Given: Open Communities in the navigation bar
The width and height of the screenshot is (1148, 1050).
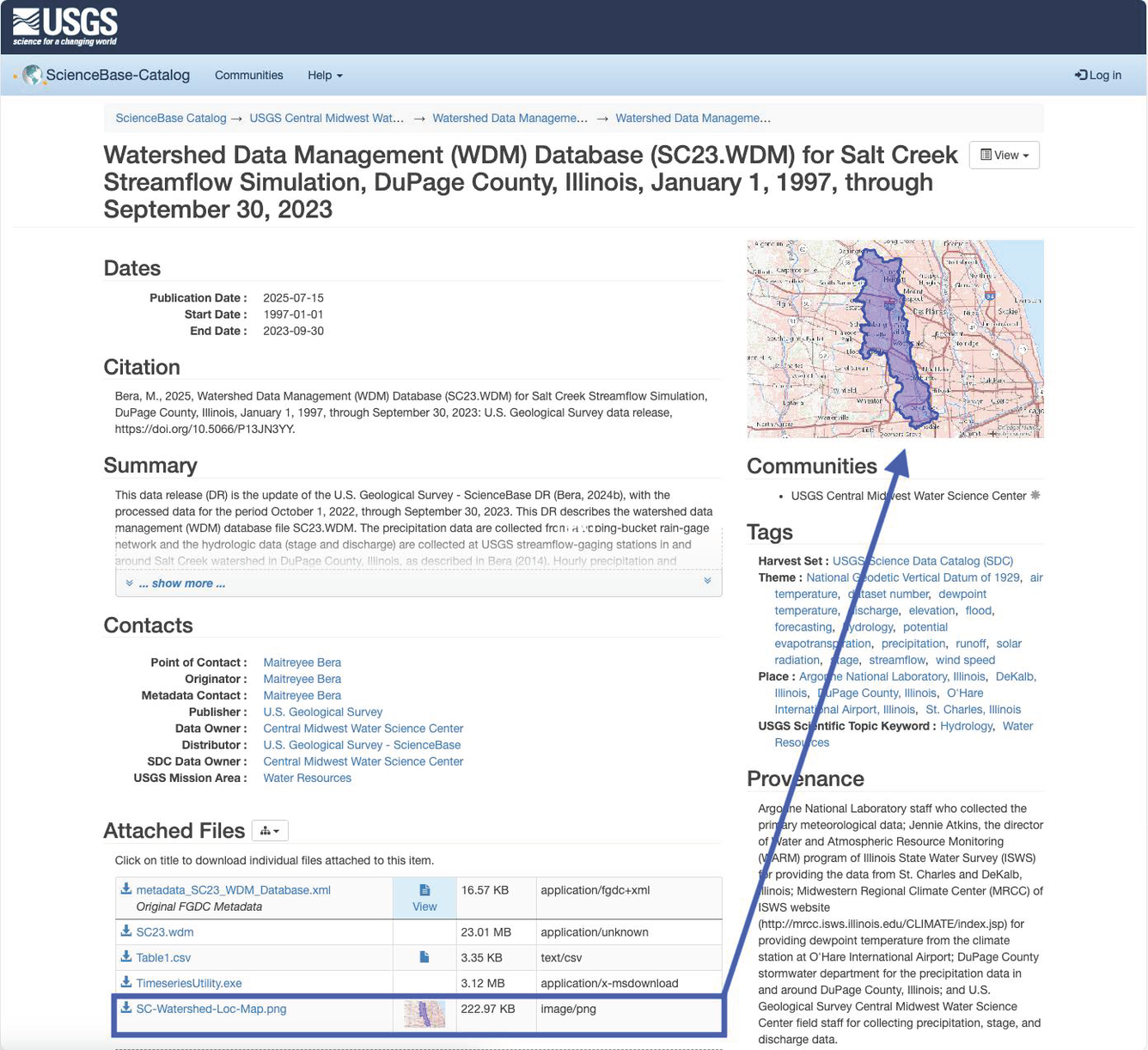Looking at the screenshot, I should pos(248,76).
